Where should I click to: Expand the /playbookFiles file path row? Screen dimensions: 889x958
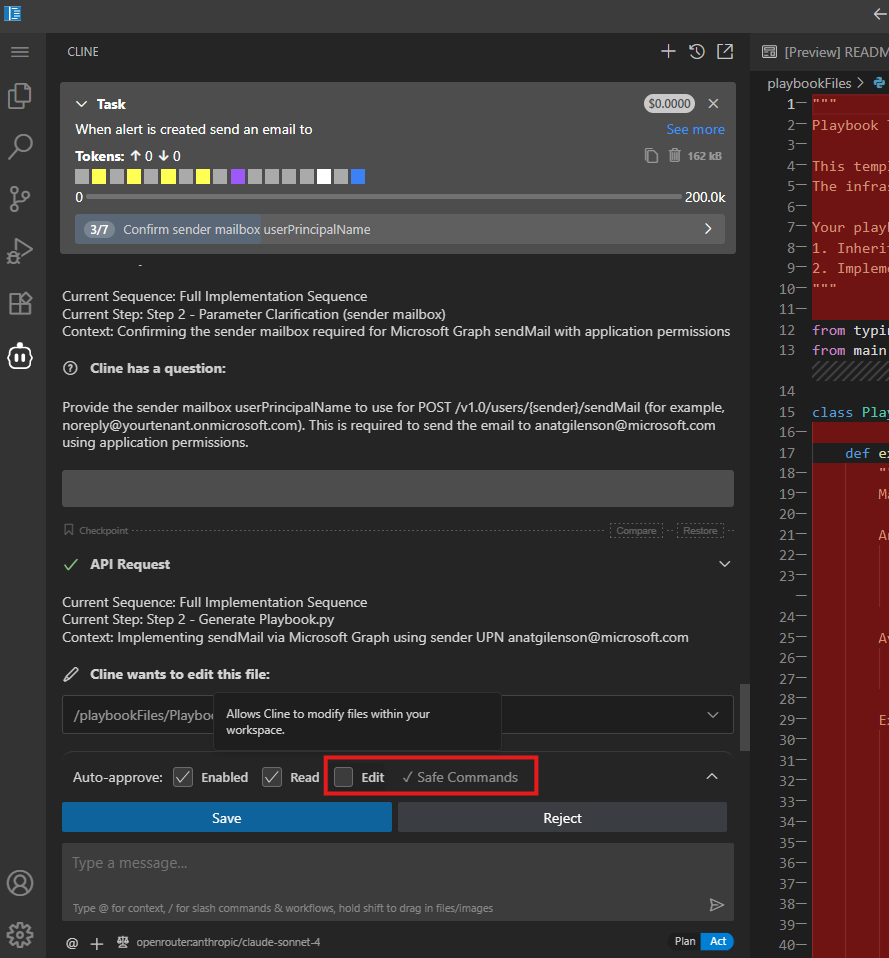[397, 714]
